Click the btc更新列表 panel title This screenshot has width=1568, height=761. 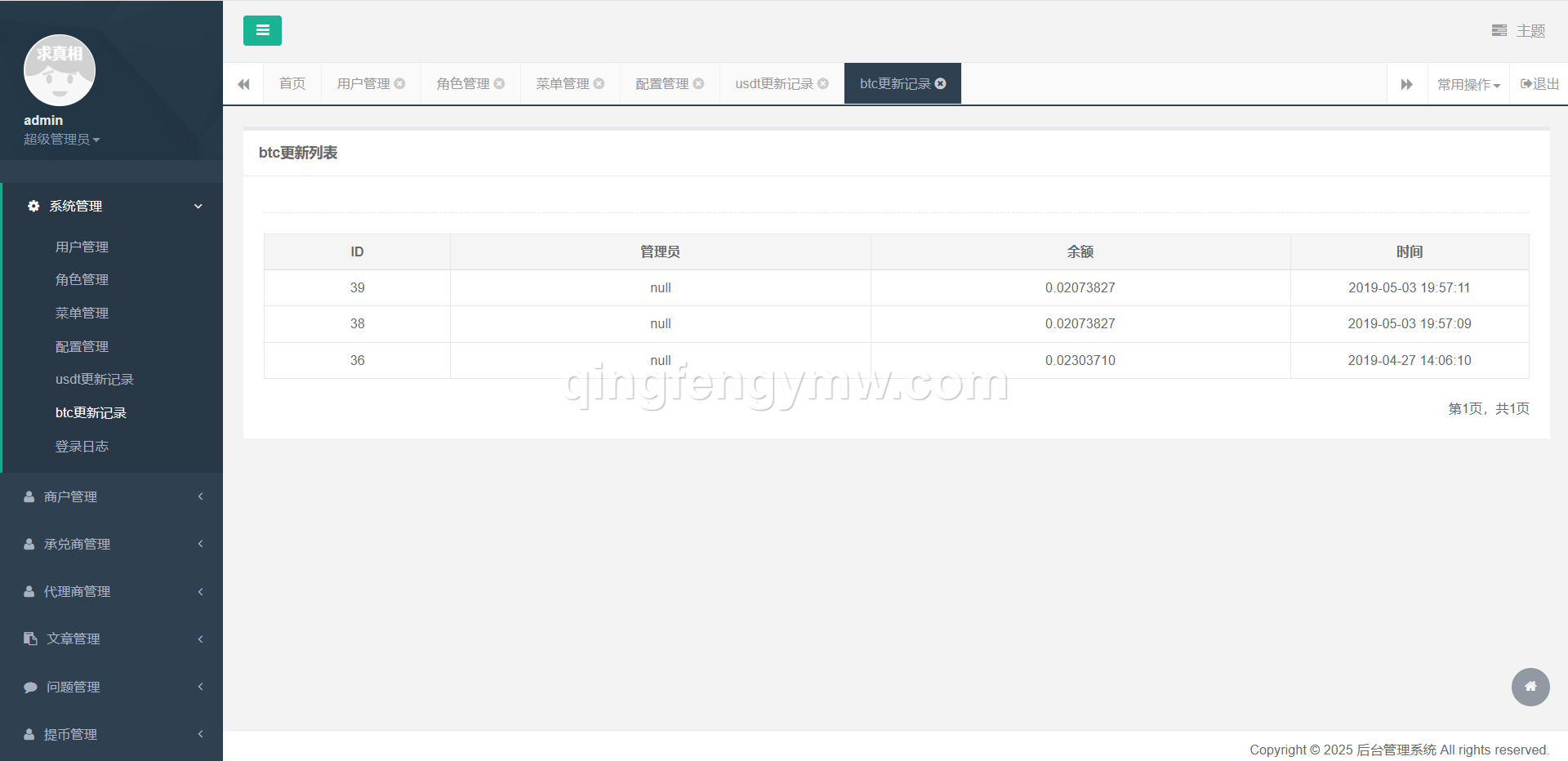[x=298, y=153]
